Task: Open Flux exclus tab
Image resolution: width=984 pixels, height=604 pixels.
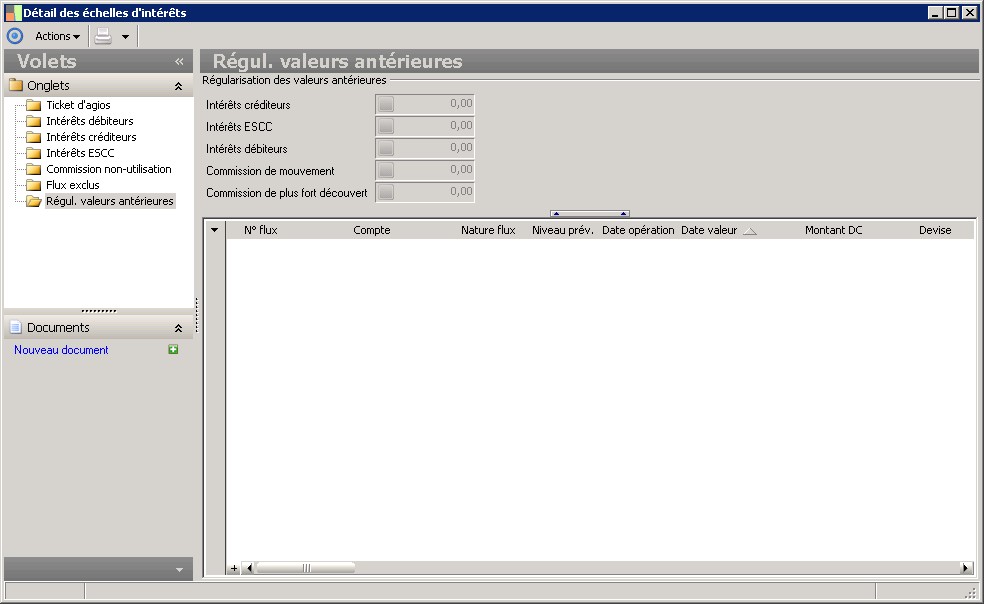Action: (73, 185)
